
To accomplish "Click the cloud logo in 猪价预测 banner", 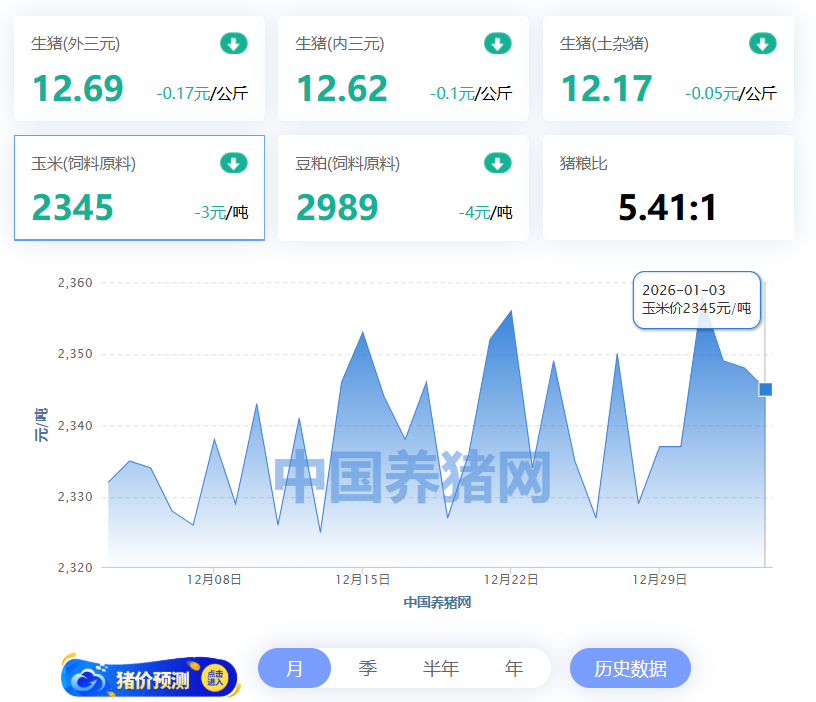I will [88, 680].
